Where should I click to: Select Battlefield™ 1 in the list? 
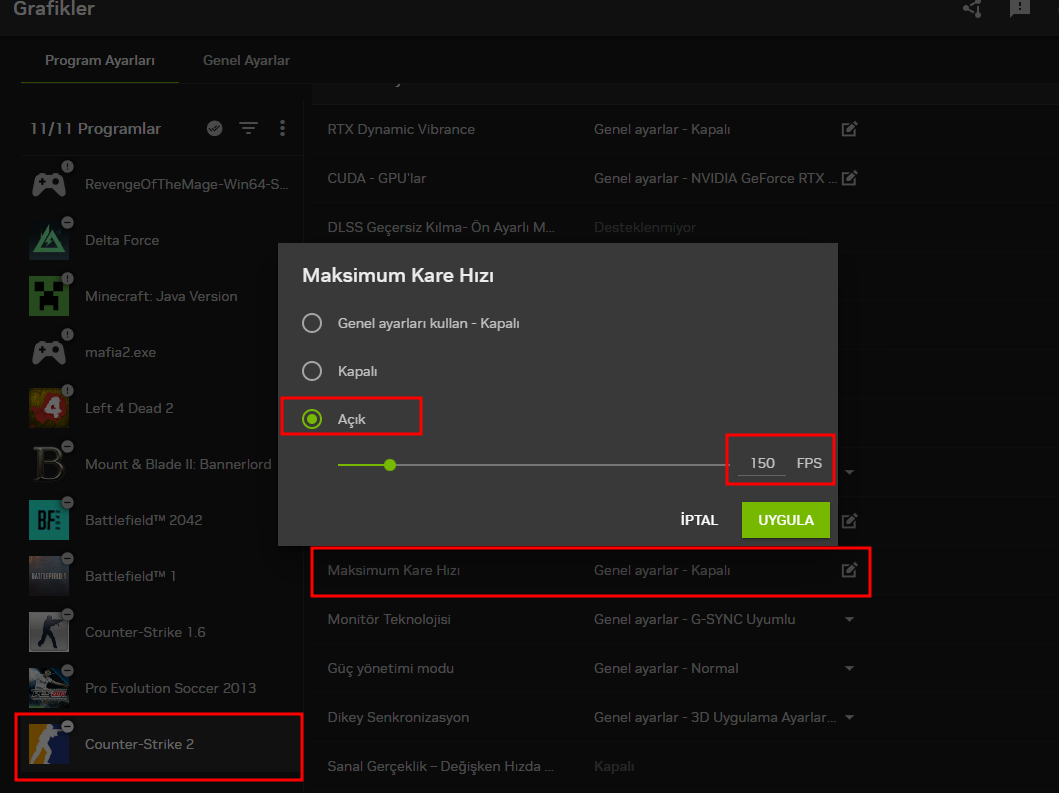161,576
